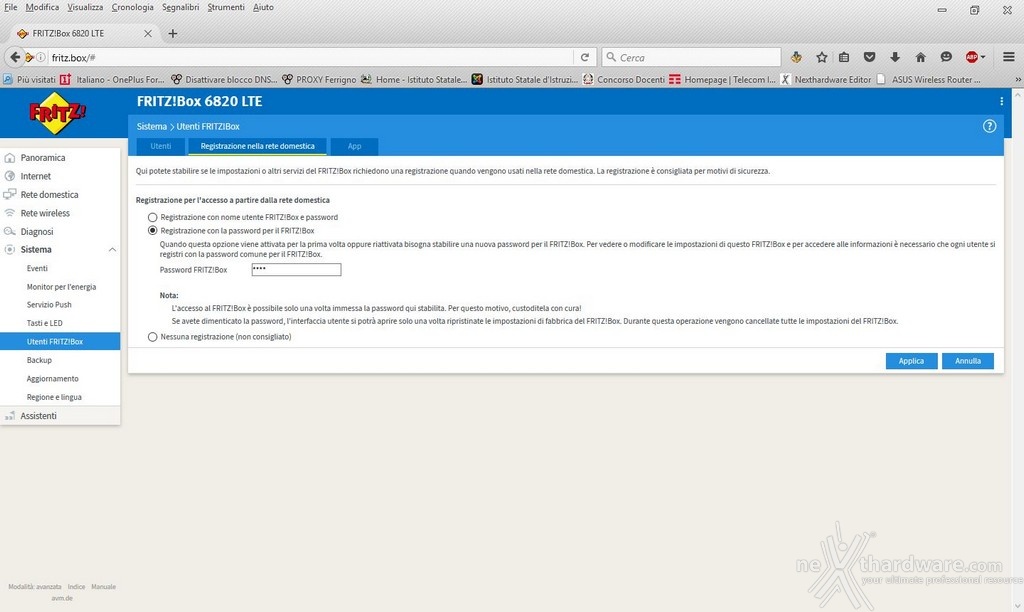Collapse the Sistema menu section

pyautogui.click(x=112, y=250)
